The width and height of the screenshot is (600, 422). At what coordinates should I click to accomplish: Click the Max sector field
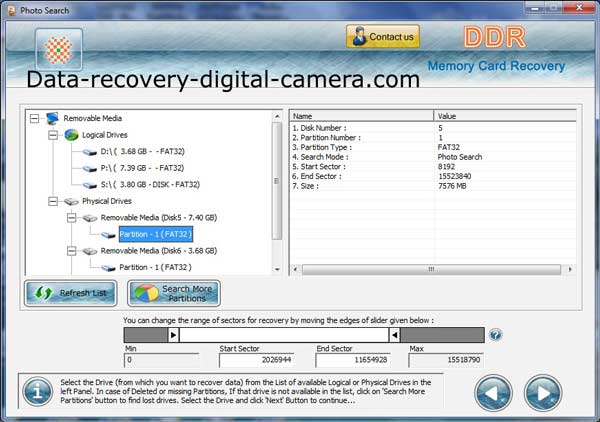coord(446,360)
